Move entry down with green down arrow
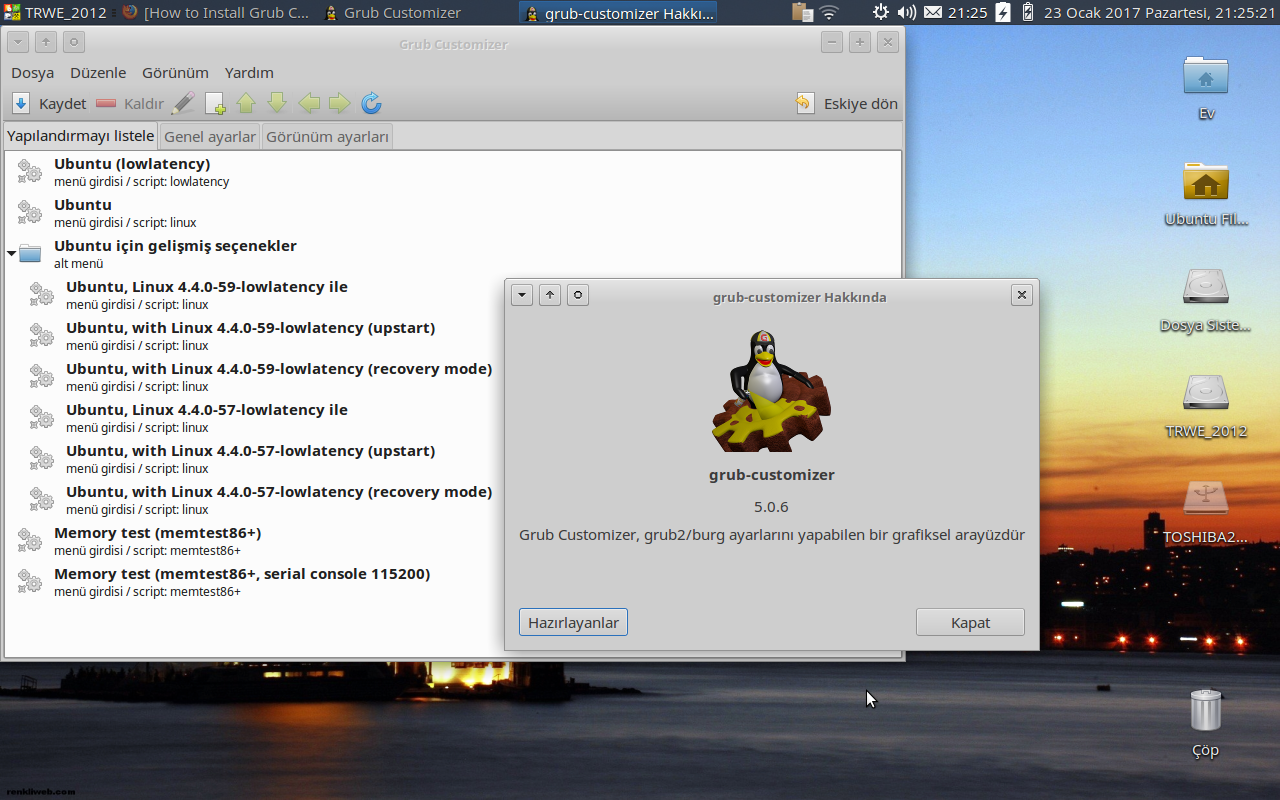 [x=277, y=103]
